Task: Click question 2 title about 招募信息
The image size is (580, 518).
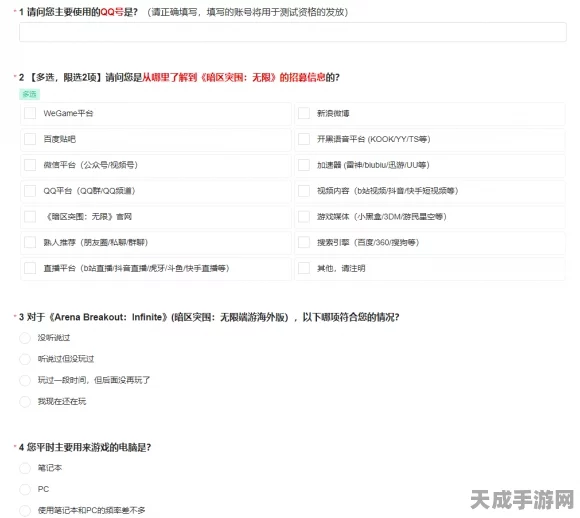Action: click(179, 77)
